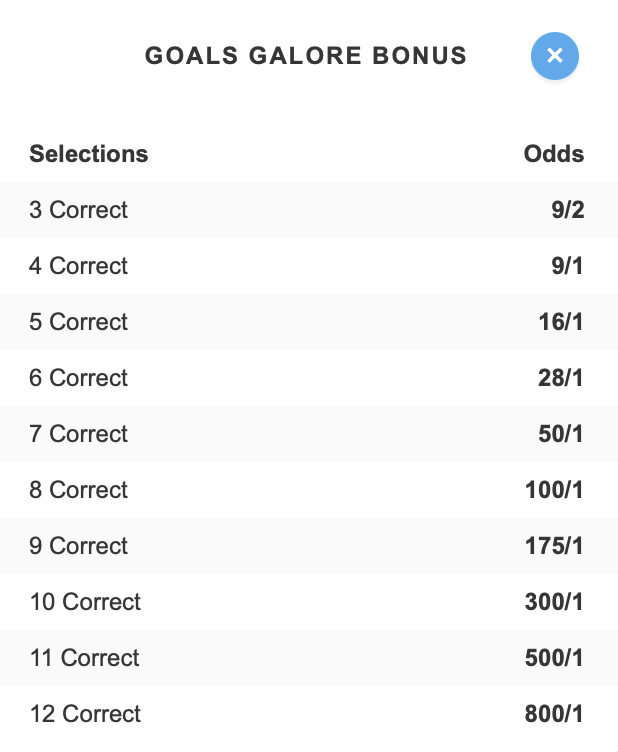Click the 50/1 odds value
The height and width of the screenshot is (752, 618).
560,434
